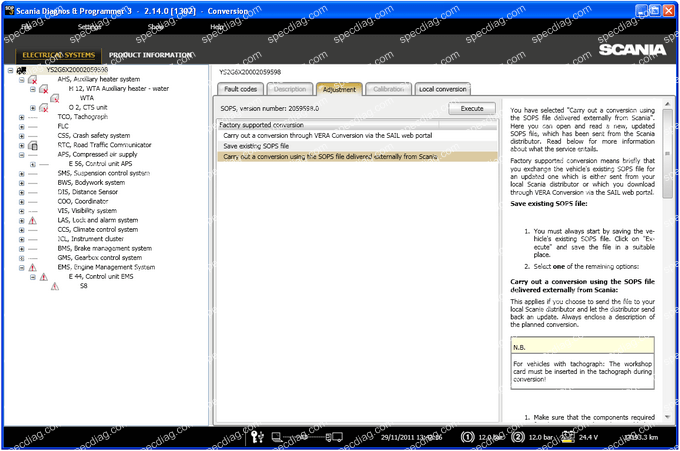The image size is (680, 451).
Task: Open the Show menu
Action: click(155, 27)
